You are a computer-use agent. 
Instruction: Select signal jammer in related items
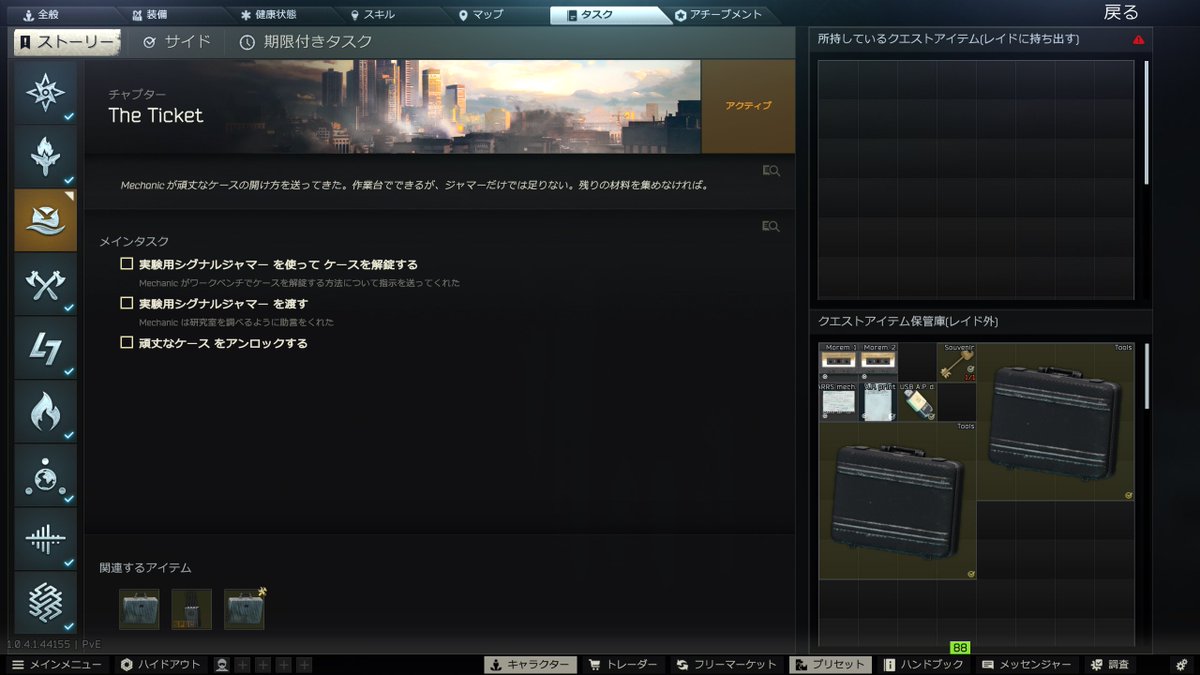192,609
